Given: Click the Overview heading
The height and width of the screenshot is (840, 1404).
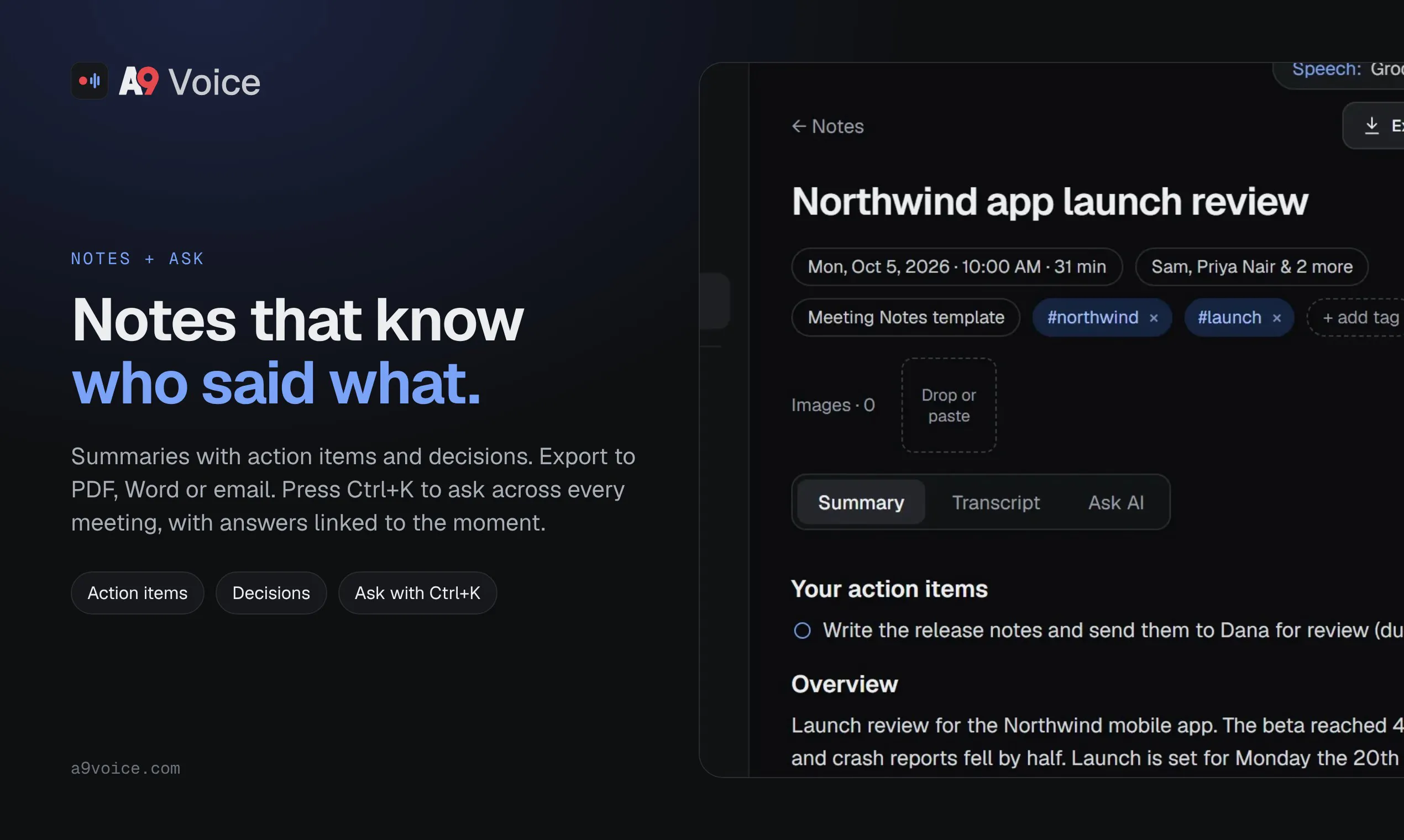Looking at the screenshot, I should (x=845, y=684).
